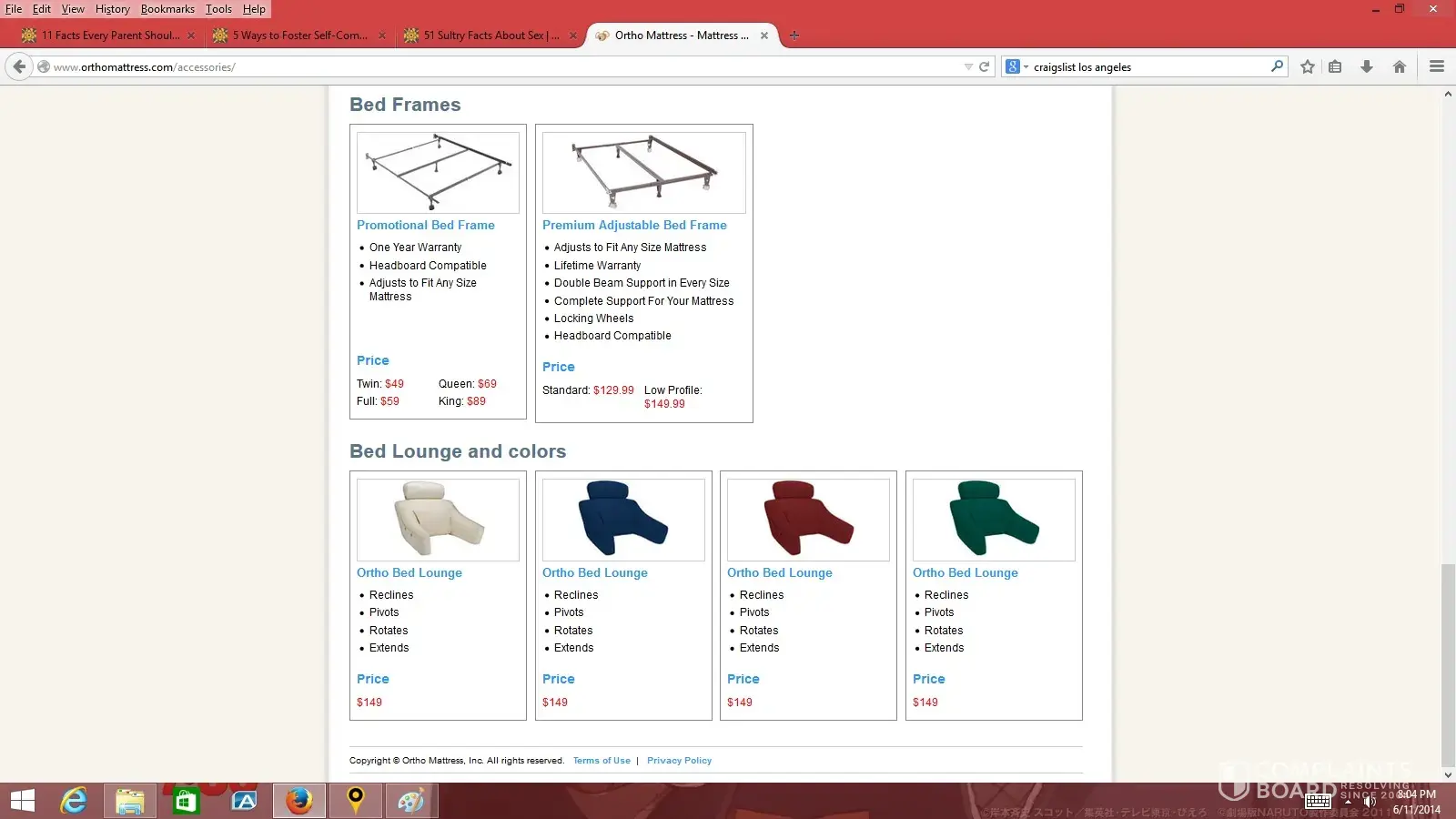Open the downloads arrow icon
This screenshot has height=819, width=1456.
[x=1366, y=66]
